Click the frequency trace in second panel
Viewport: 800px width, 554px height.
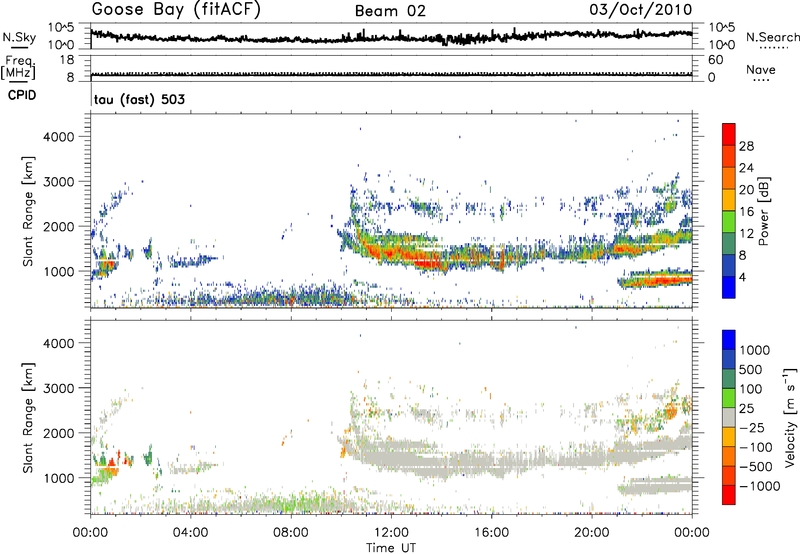tap(391, 74)
